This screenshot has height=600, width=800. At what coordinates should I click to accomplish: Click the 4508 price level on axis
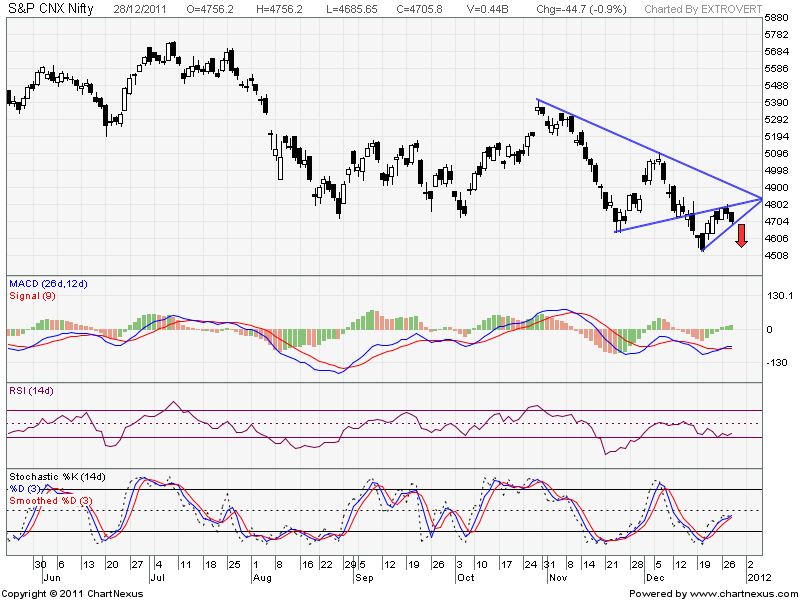[777, 255]
